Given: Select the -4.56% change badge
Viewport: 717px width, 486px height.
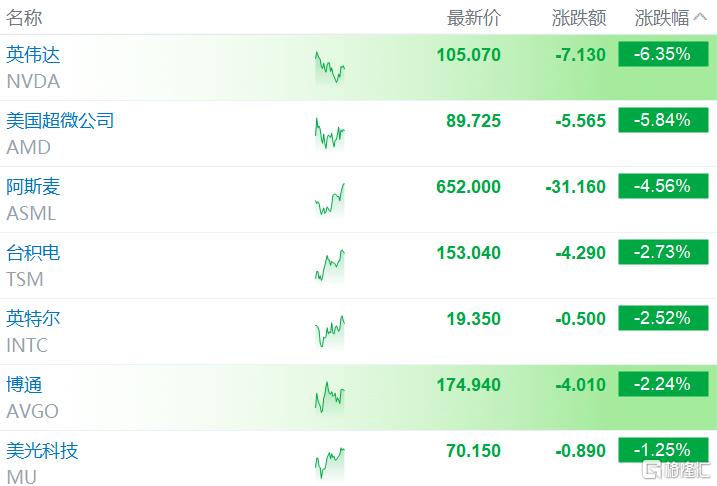Looking at the screenshot, I should click(x=663, y=186).
